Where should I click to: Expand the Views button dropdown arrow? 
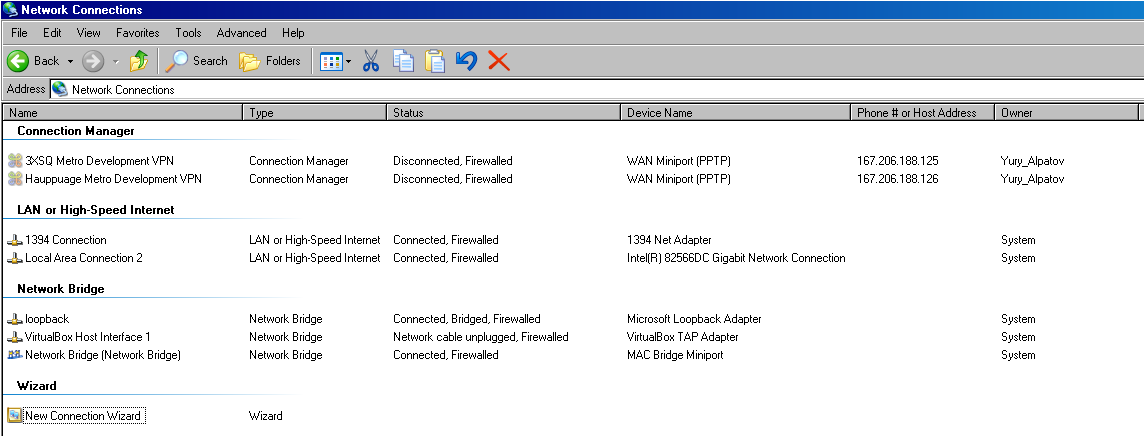tap(348, 62)
